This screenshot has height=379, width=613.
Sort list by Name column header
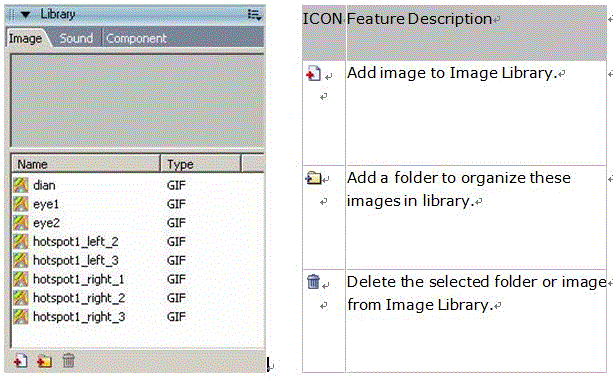[86, 164]
